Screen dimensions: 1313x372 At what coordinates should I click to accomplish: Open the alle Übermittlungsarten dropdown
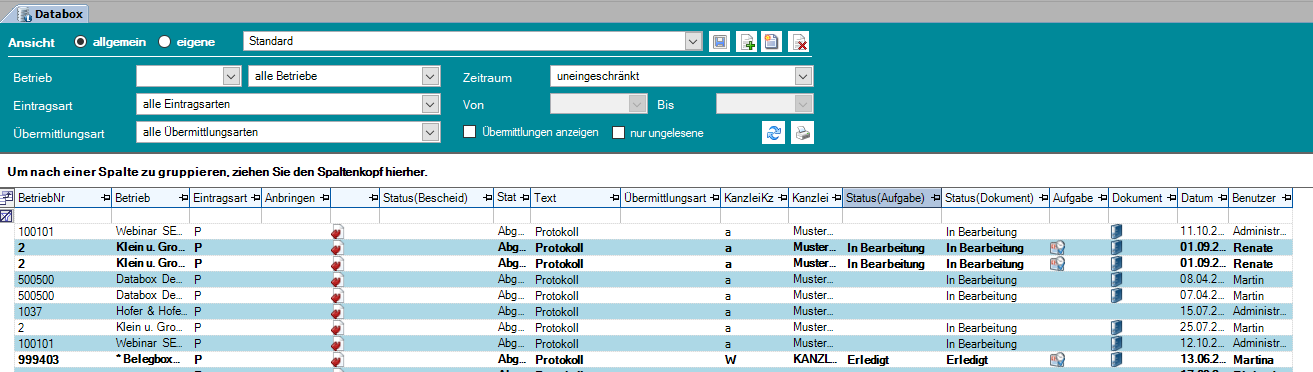(430, 132)
